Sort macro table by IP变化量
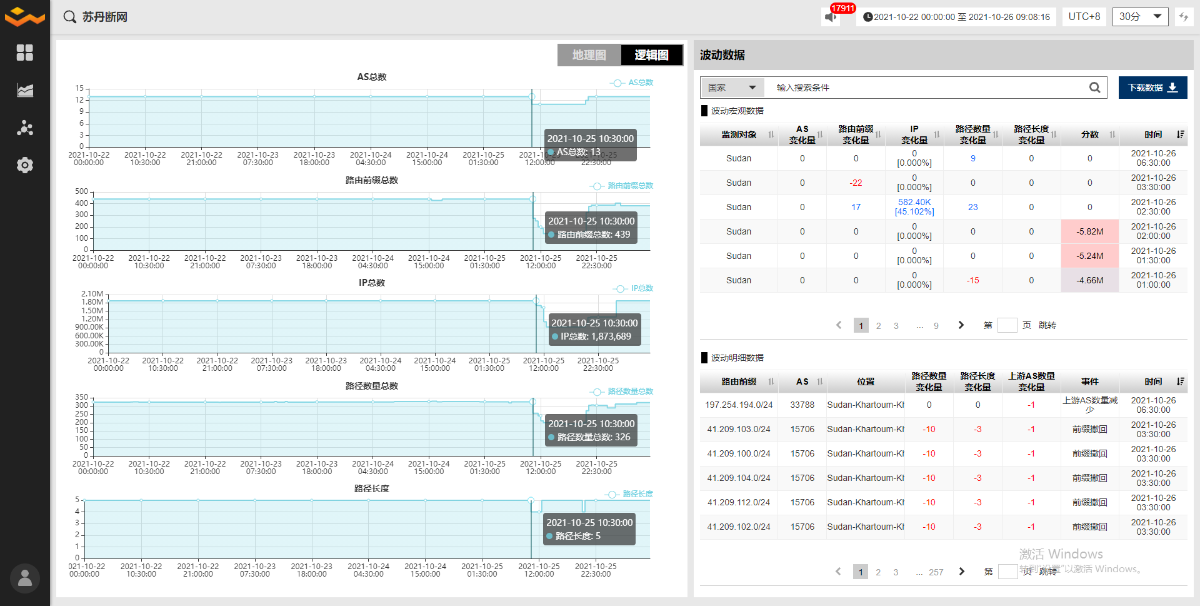This screenshot has height=606, width=1200. pos(938,134)
